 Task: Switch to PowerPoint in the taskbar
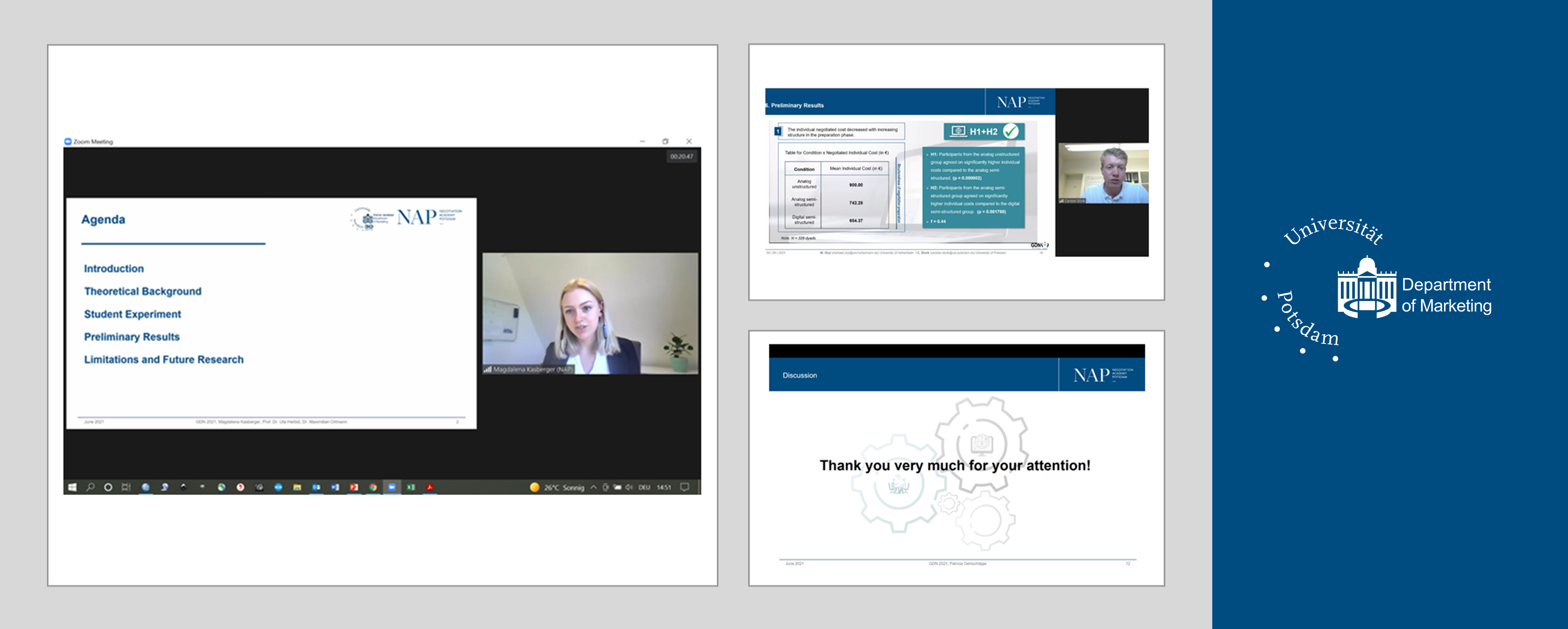tap(354, 487)
